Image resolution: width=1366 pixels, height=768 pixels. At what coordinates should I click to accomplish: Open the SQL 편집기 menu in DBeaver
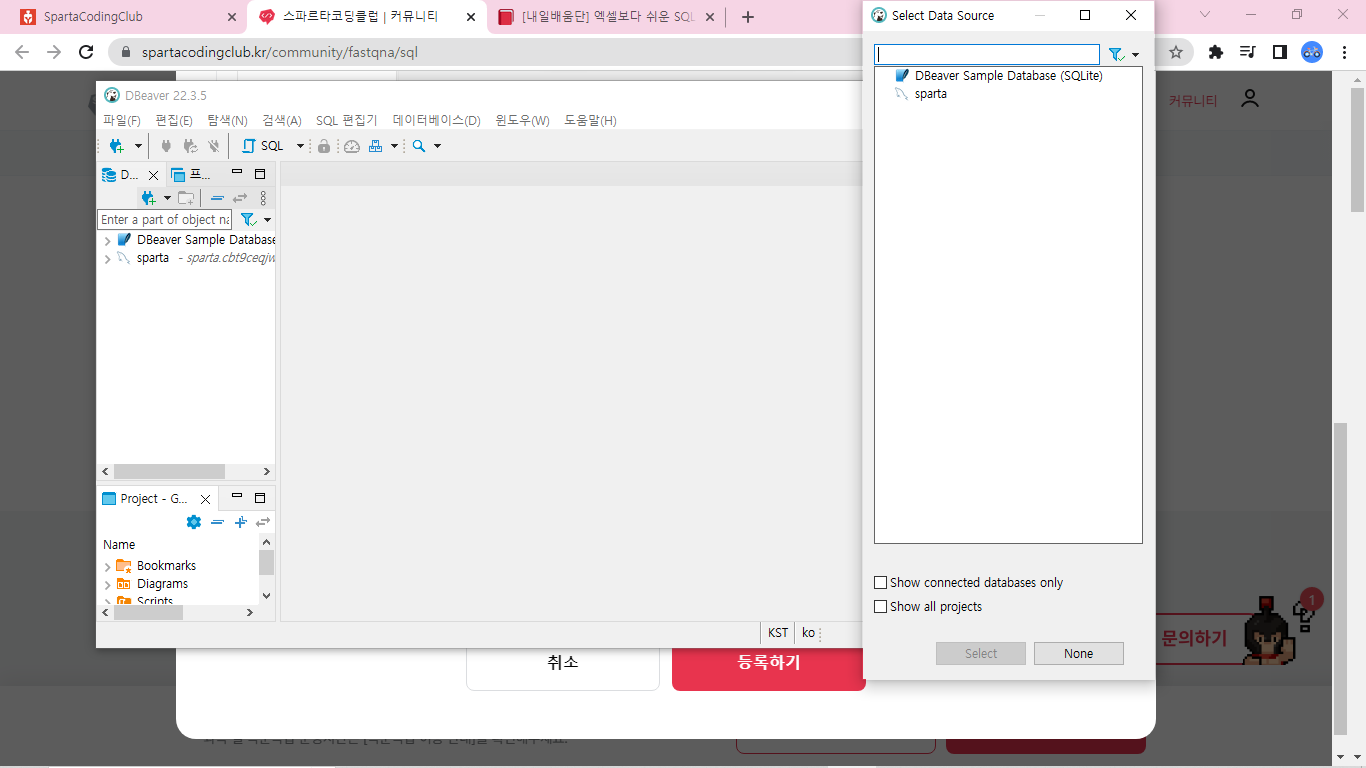pyautogui.click(x=347, y=121)
